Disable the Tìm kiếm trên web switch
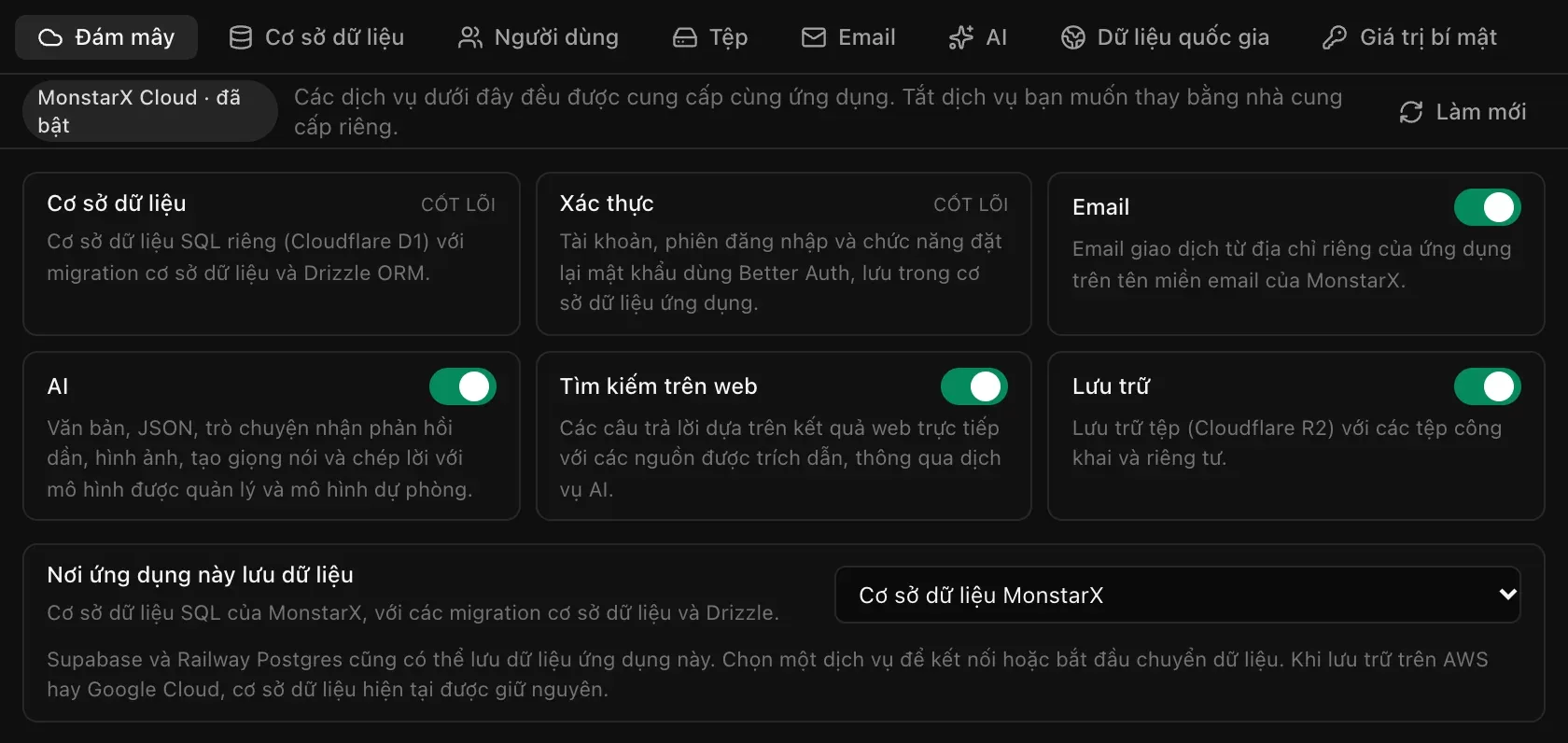 pos(974,386)
